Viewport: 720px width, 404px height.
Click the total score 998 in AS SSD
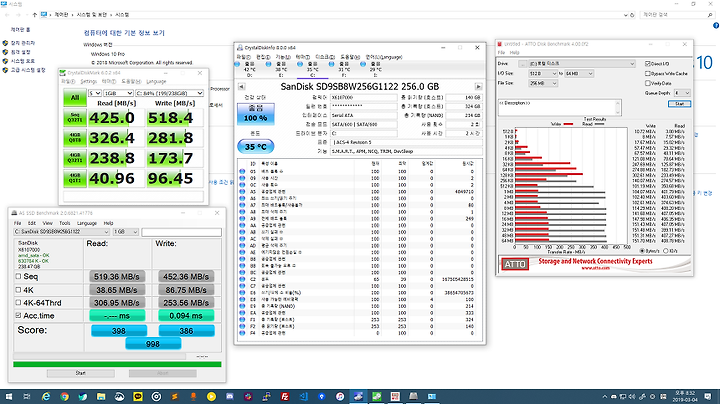[153, 344]
